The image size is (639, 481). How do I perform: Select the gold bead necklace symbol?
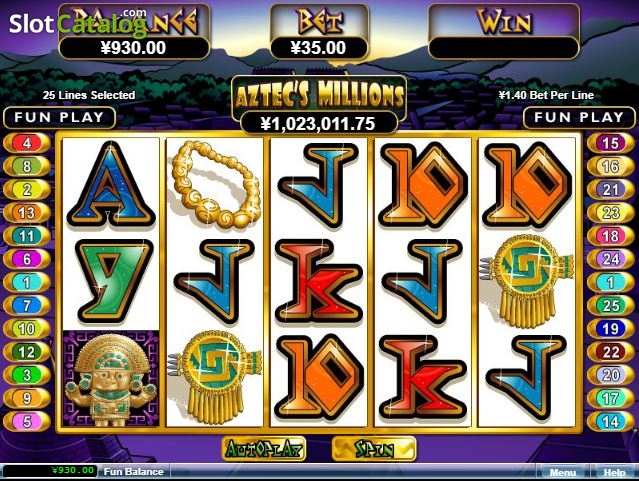click(x=216, y=184)
